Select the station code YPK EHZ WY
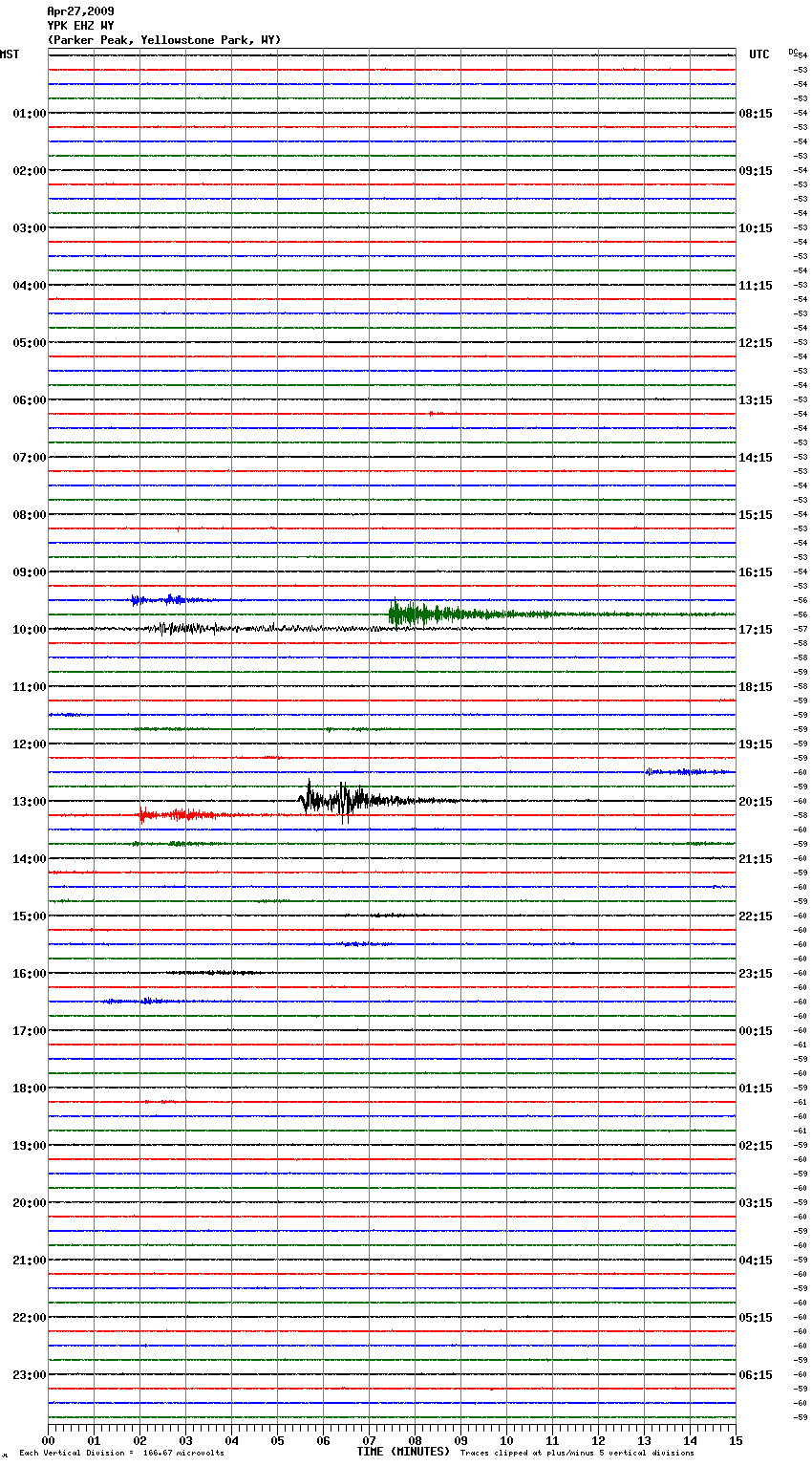The image size is (812, 1466). click(x=80, y=26)
